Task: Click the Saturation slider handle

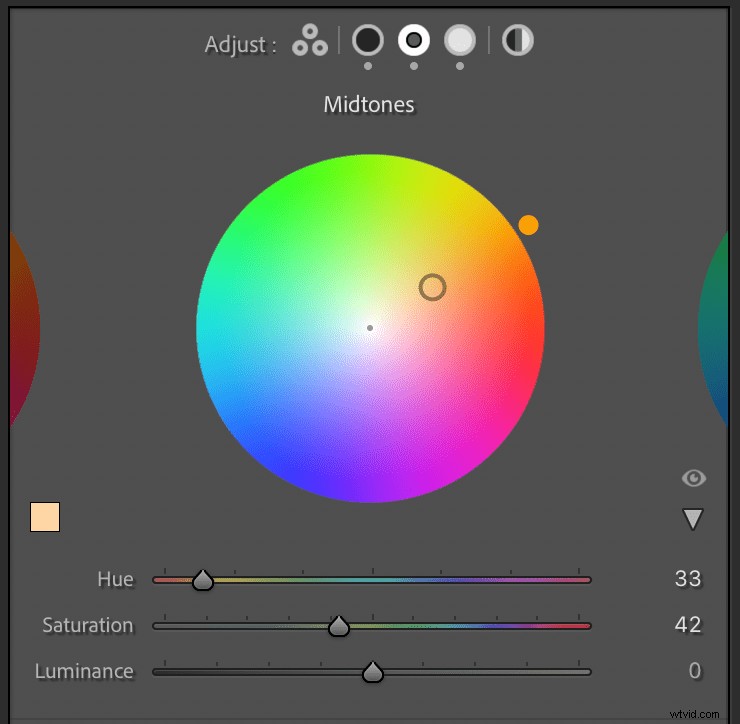Action: pos(338,626)
